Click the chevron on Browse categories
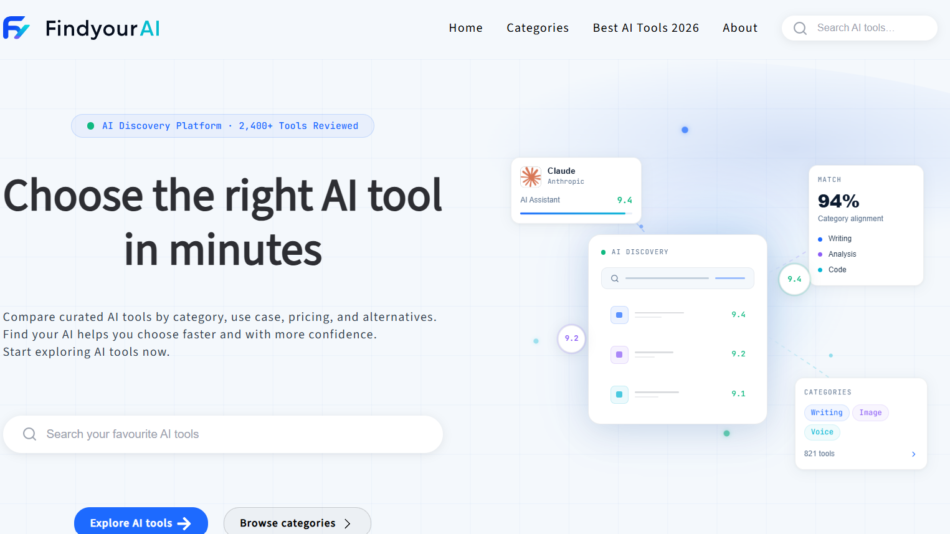Viewport: 950px width, 534px height. click(x=347, y=524)
